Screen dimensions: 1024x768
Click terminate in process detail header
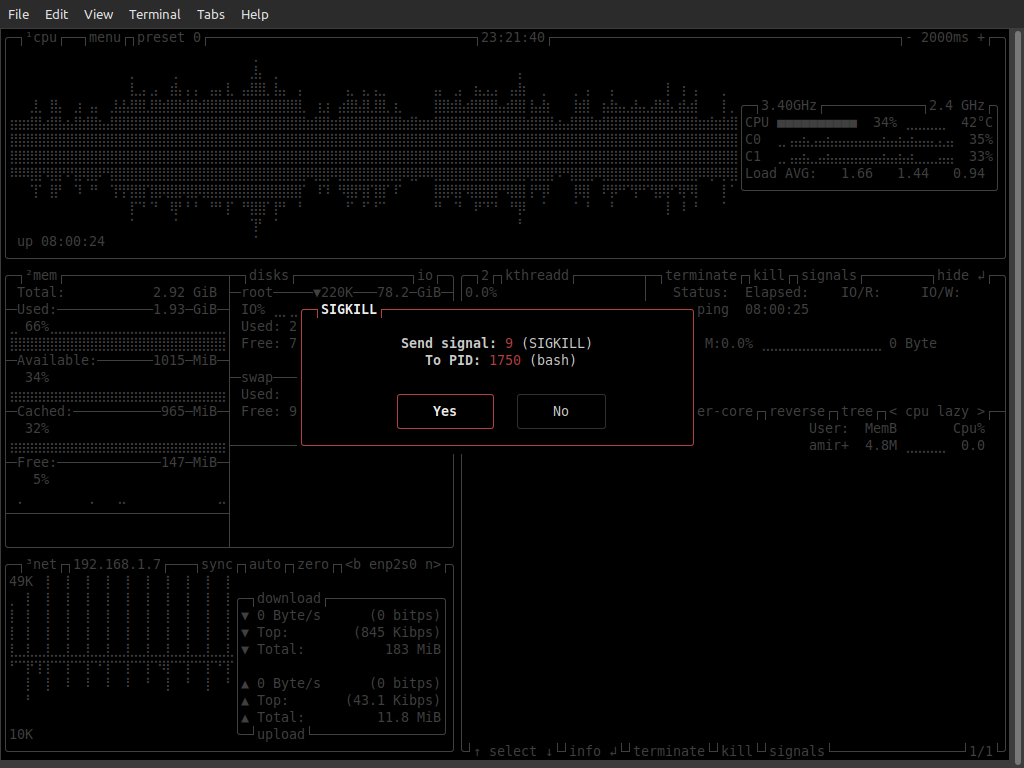point(701,276)
